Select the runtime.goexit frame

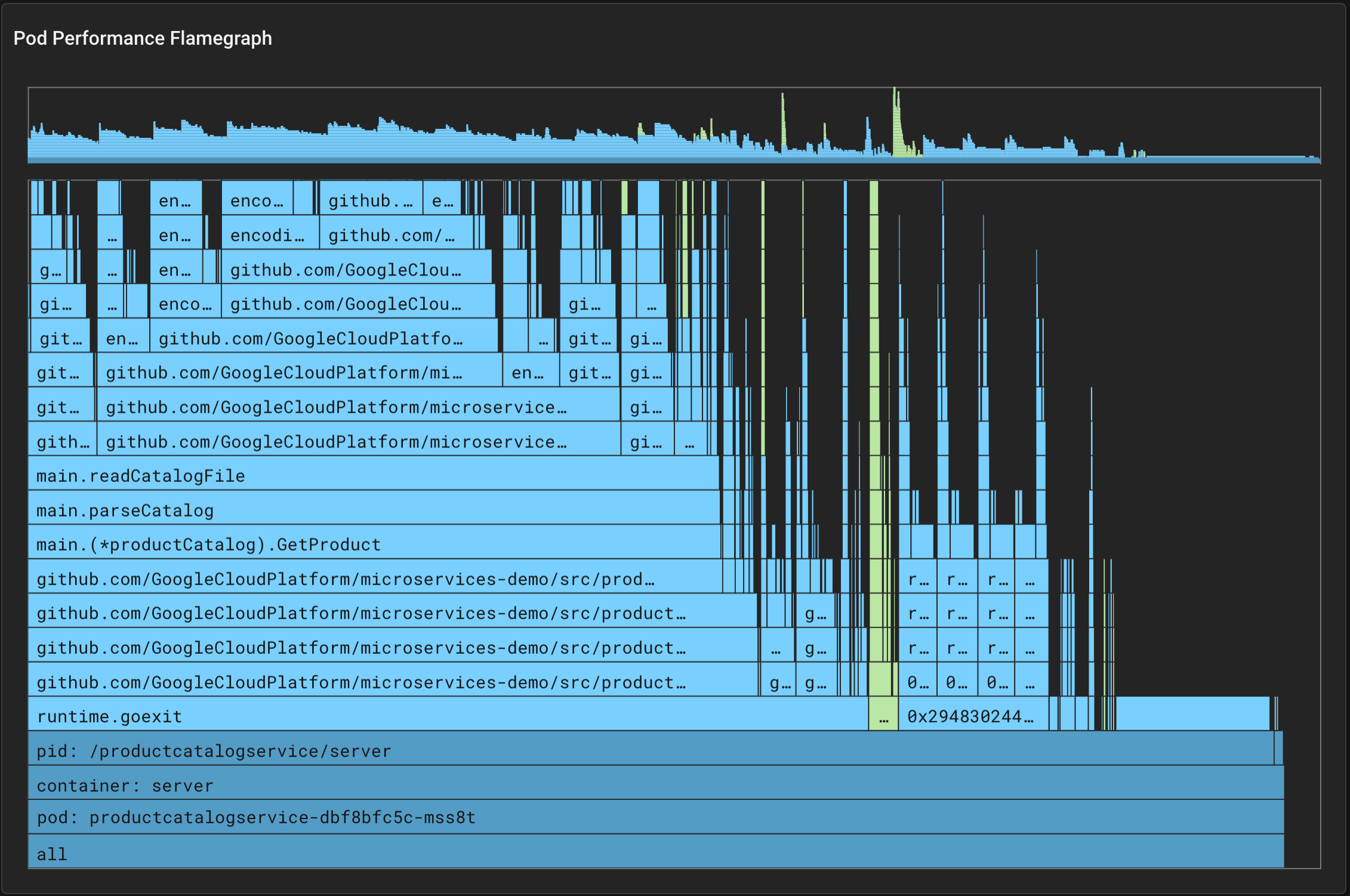pos(448,716)
